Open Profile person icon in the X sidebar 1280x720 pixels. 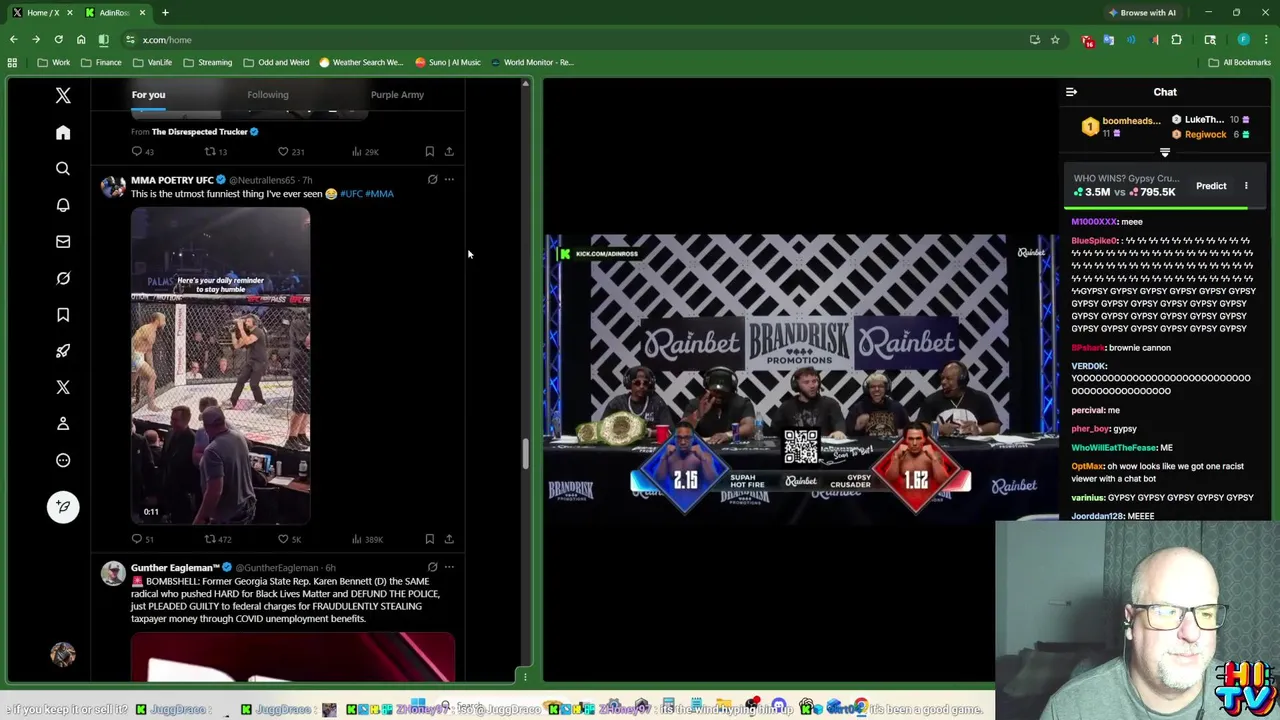63,424
